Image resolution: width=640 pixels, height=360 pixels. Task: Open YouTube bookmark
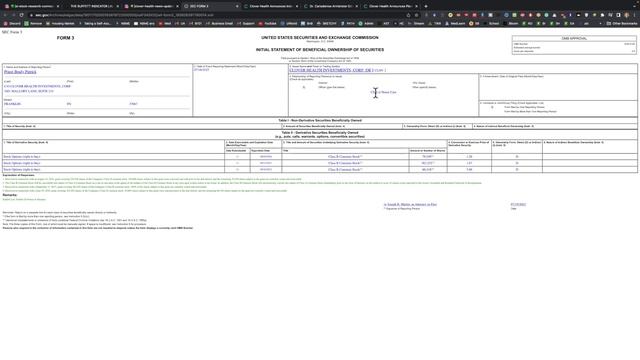click(x=268, y=24)
